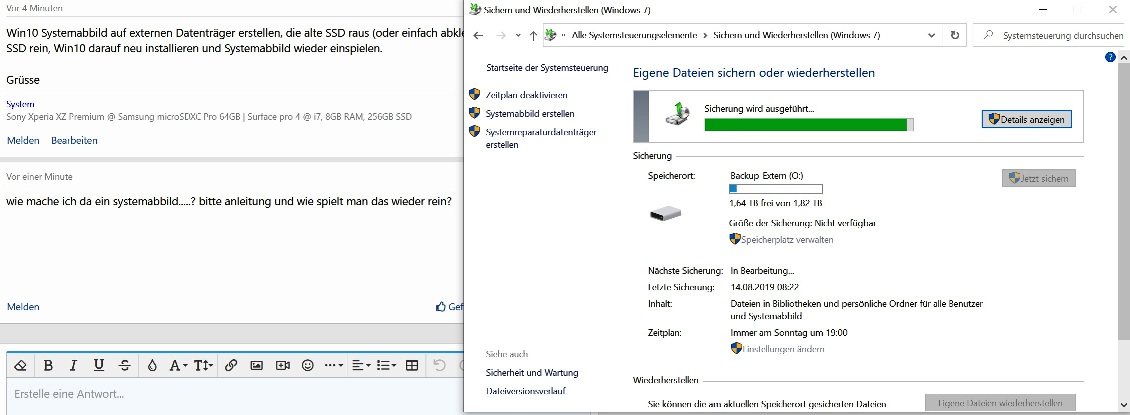Click the external drive icon

click(665, 213)
